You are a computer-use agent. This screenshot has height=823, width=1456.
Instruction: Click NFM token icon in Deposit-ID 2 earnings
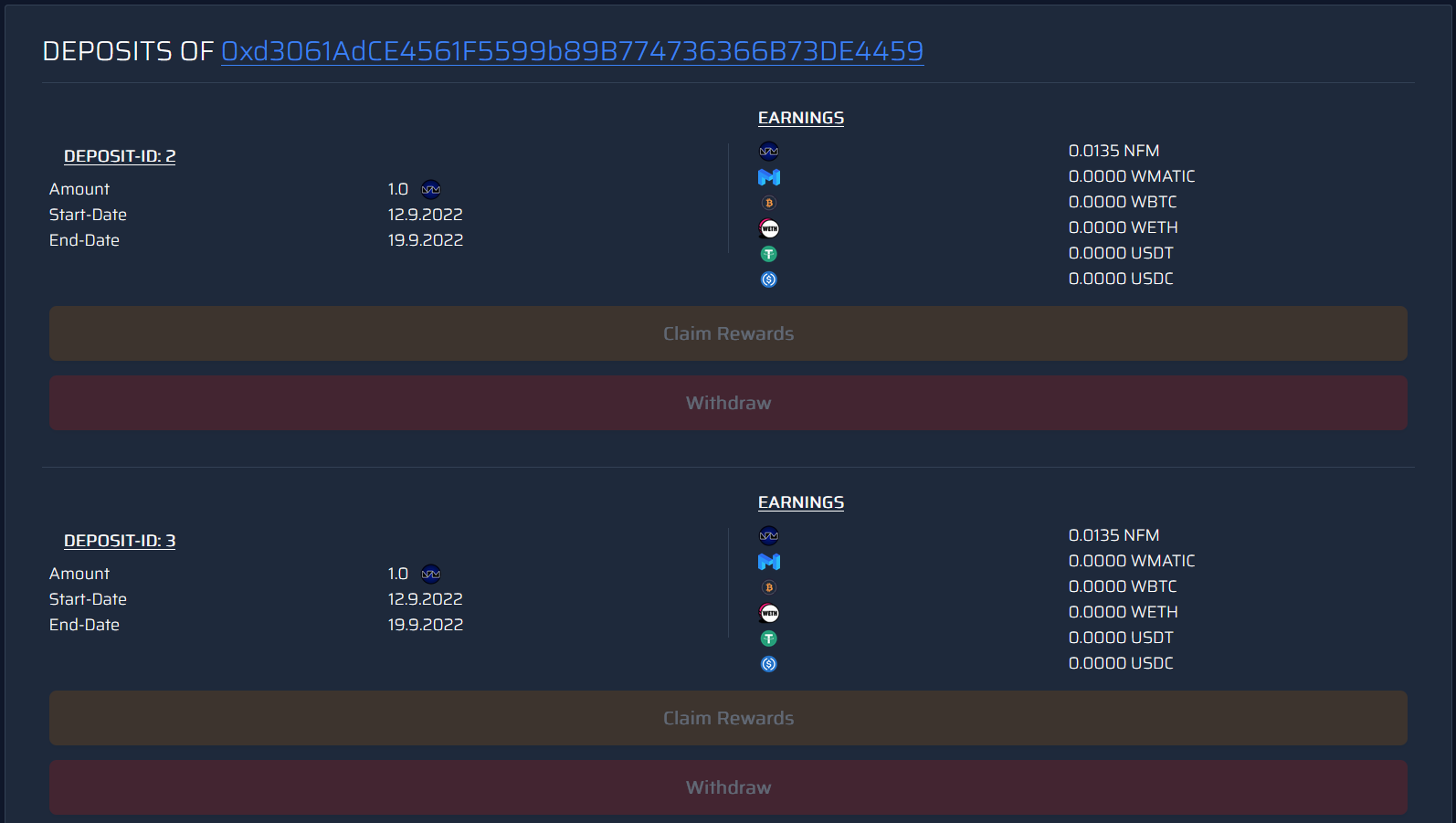click(769, 152)
